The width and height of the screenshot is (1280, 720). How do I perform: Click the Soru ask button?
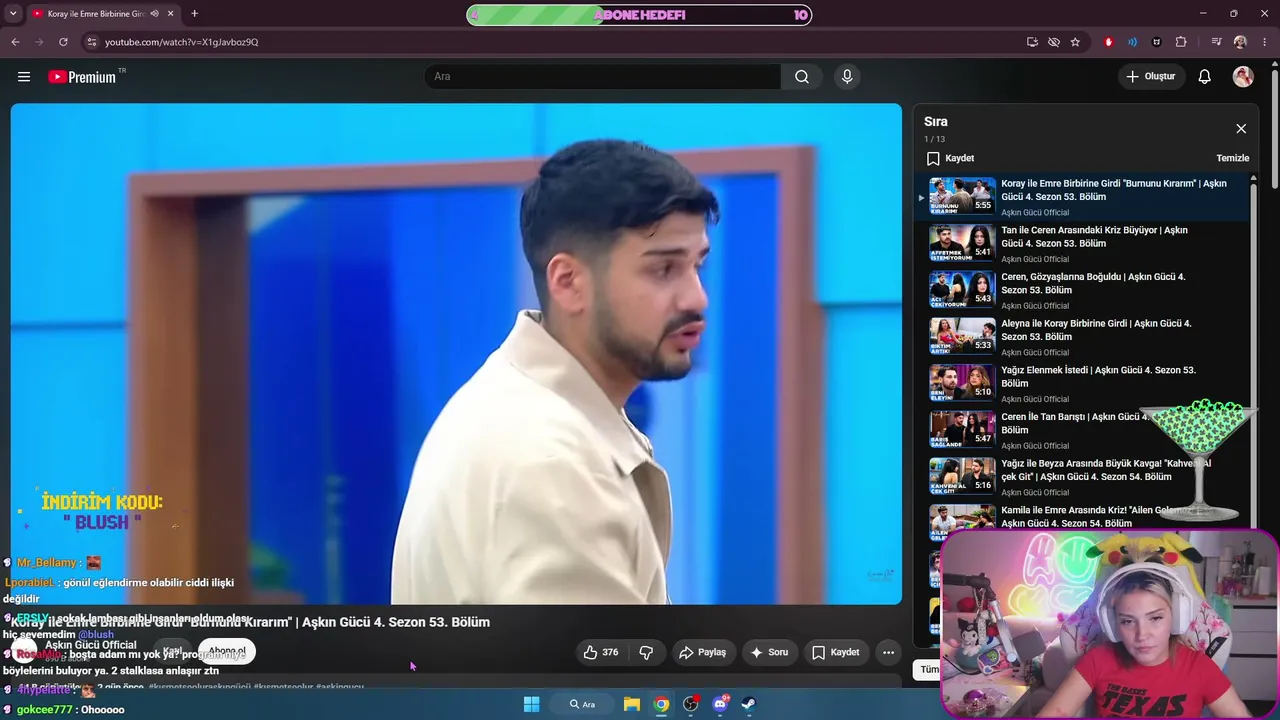(x=769, y=652)
